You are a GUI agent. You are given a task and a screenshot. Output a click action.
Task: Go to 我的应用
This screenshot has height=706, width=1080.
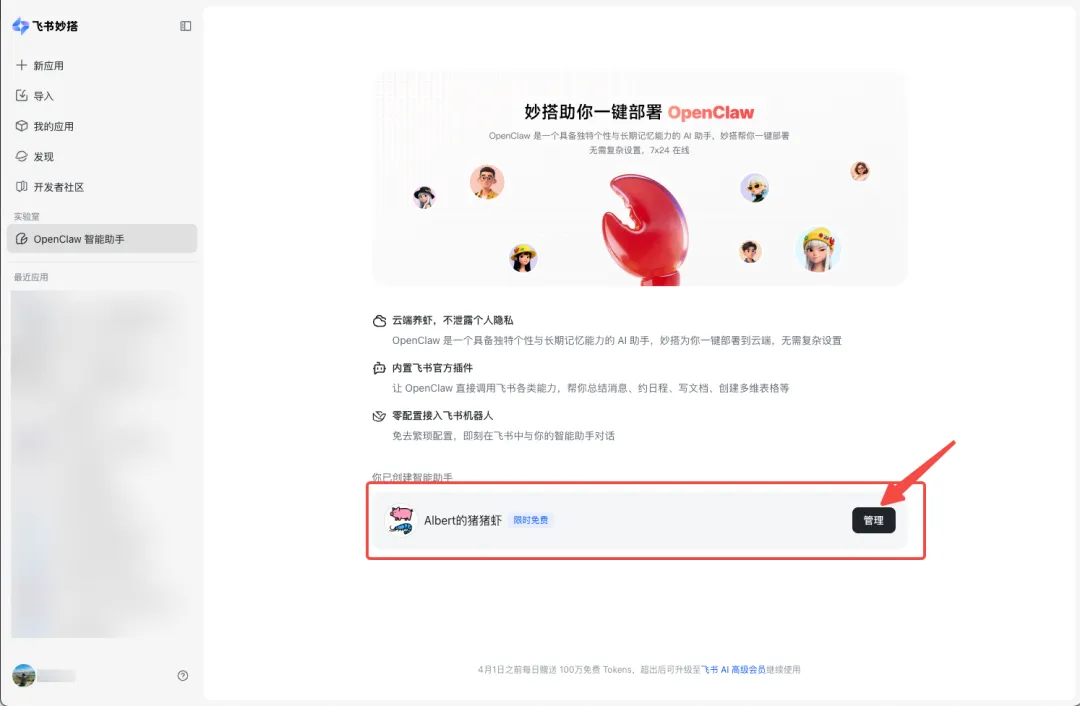click(102, 126)
